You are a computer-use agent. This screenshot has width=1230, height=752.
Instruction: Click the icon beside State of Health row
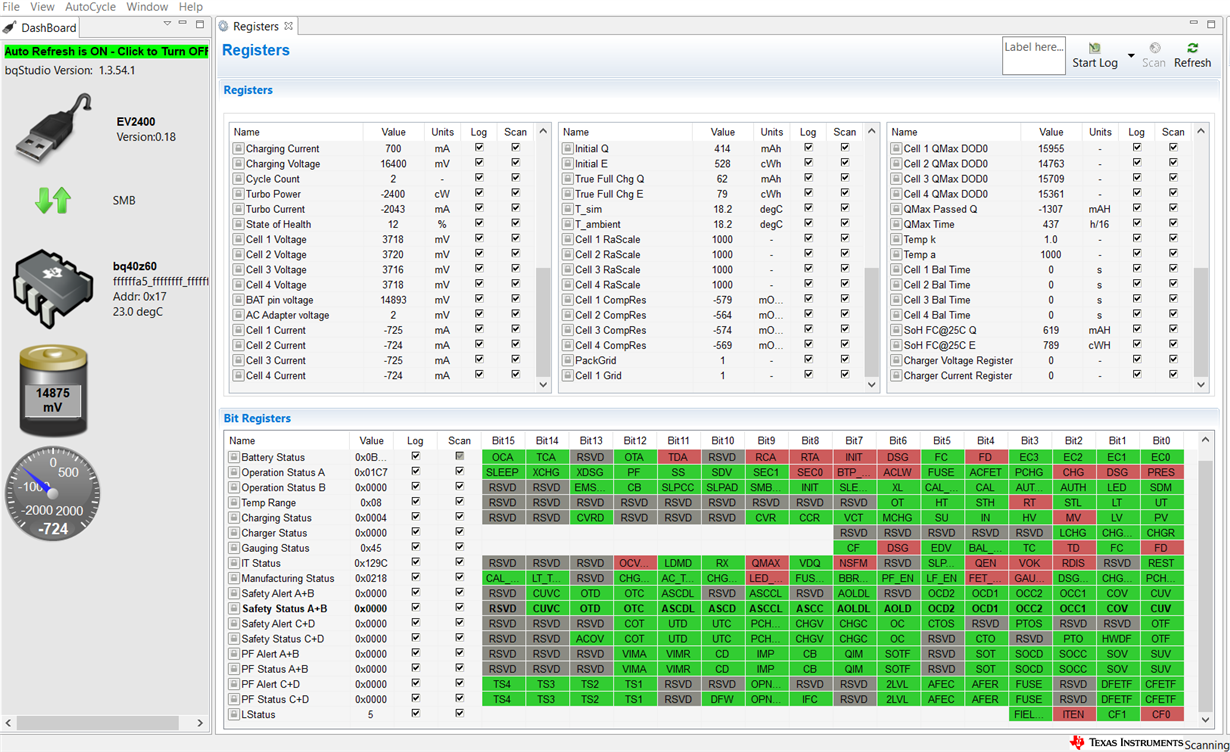point(238,224)
